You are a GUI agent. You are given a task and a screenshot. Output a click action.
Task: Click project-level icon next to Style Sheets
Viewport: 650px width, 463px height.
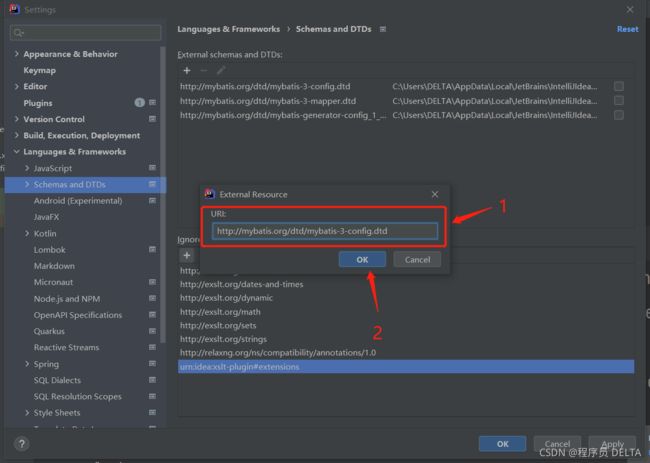tap(153, 413)
